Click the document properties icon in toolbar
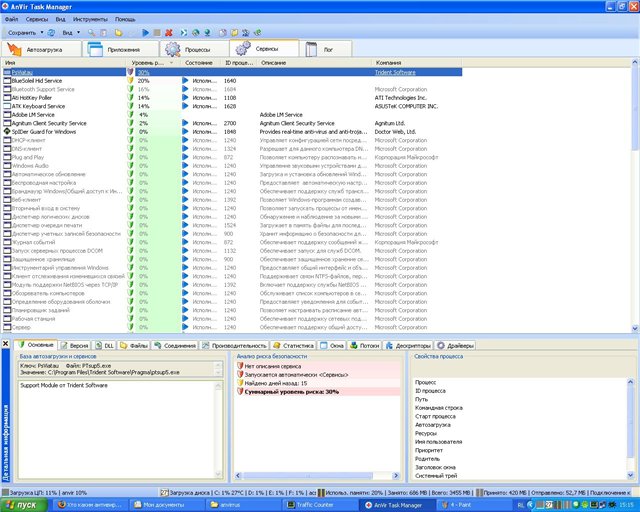 point(222,33)
